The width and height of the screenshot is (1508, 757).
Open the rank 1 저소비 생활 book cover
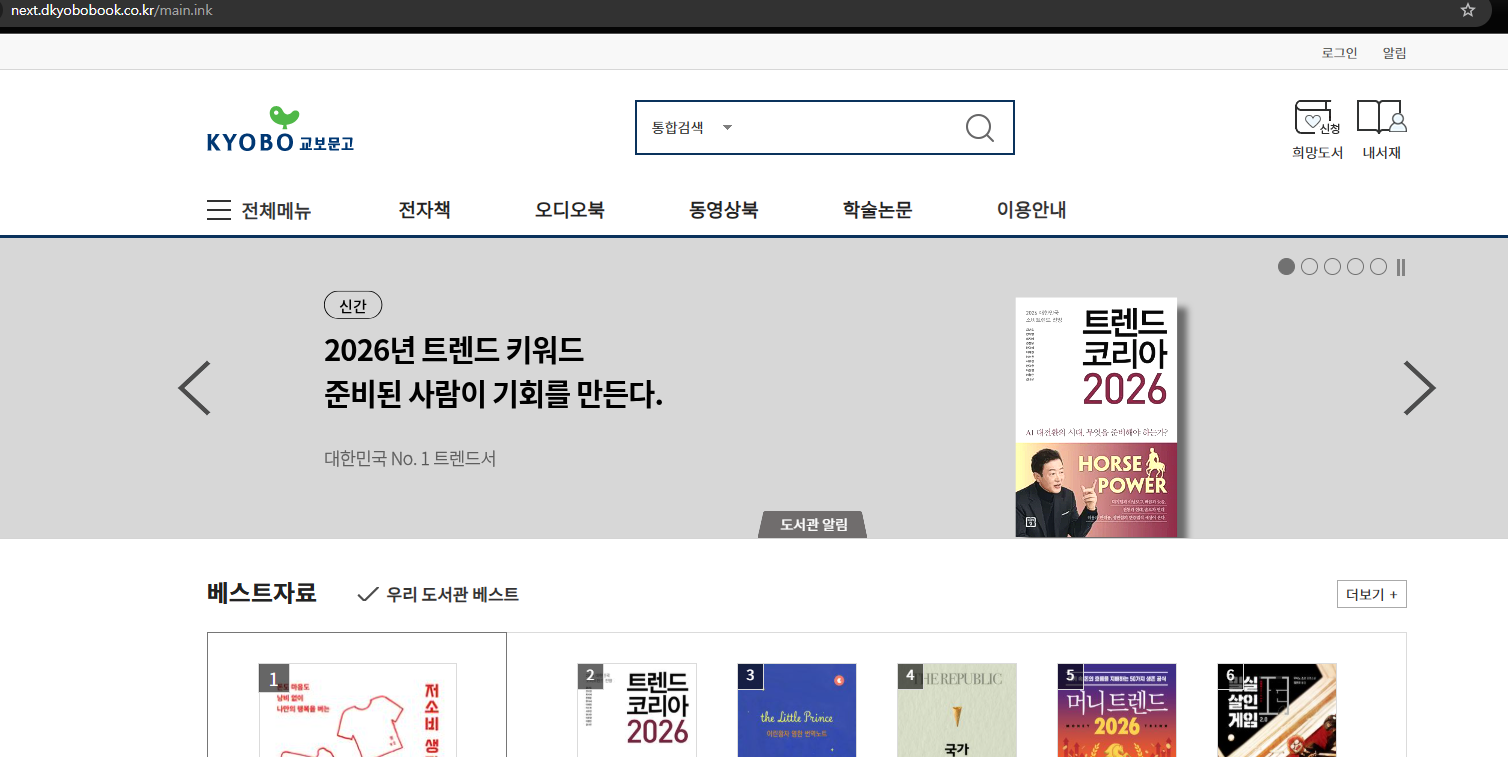click(357, 710)
